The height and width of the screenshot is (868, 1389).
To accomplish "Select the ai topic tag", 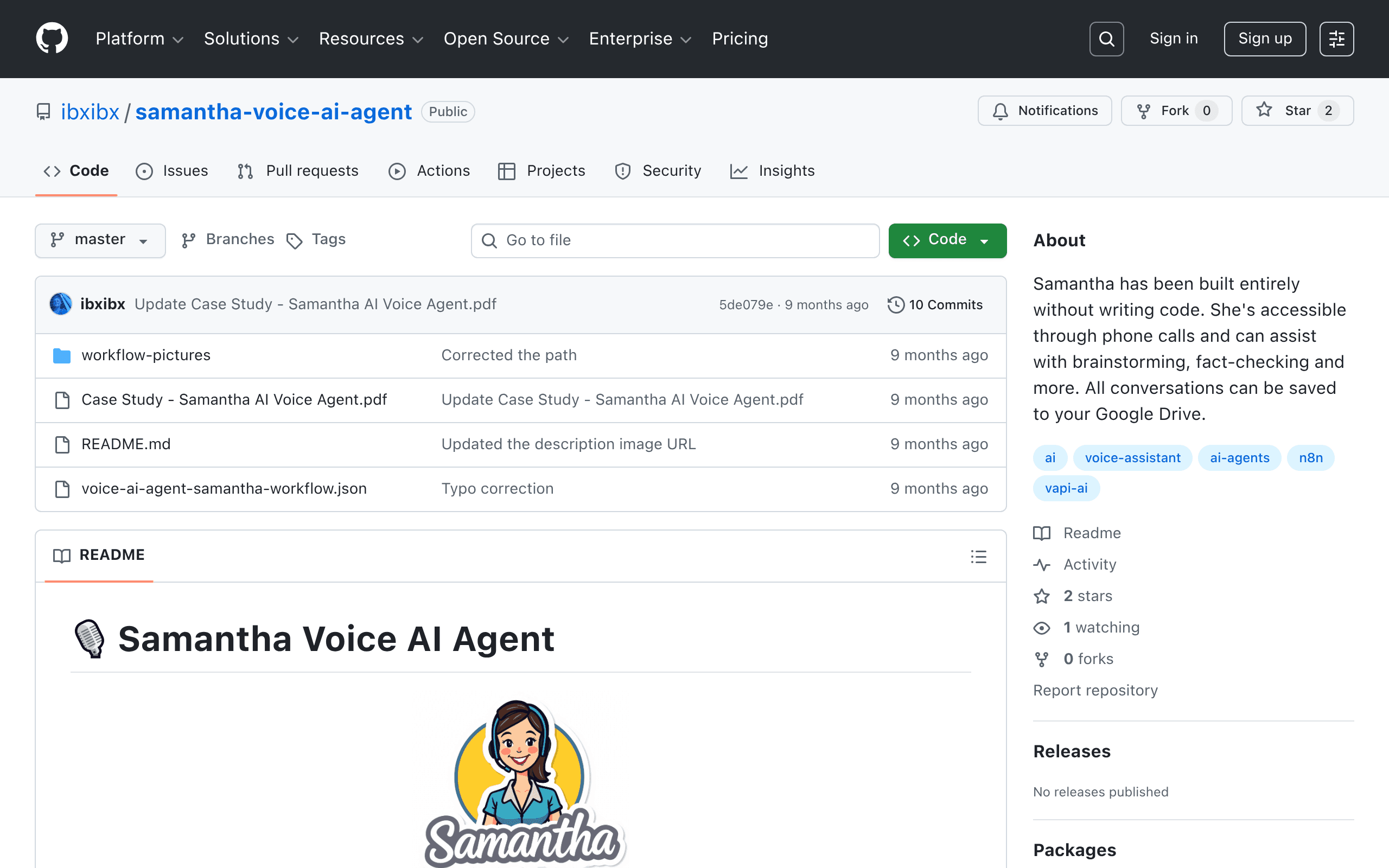I will click(x=1050, y=458).
